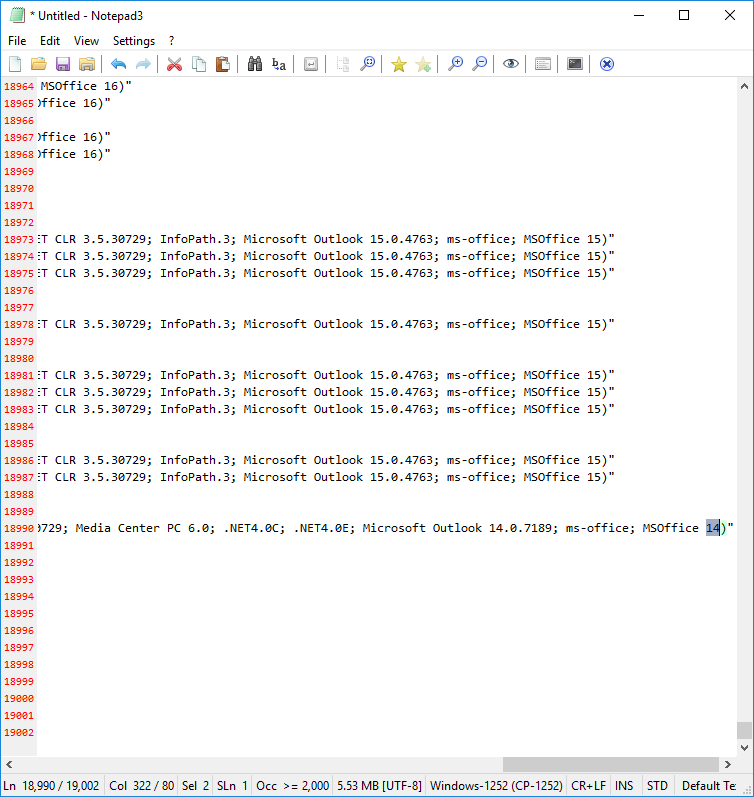Image resolution: width=754 pixels, height=797 pixels.
Task: Click the Notepad3 app icon in the title bar
Action: pos(17,15)
